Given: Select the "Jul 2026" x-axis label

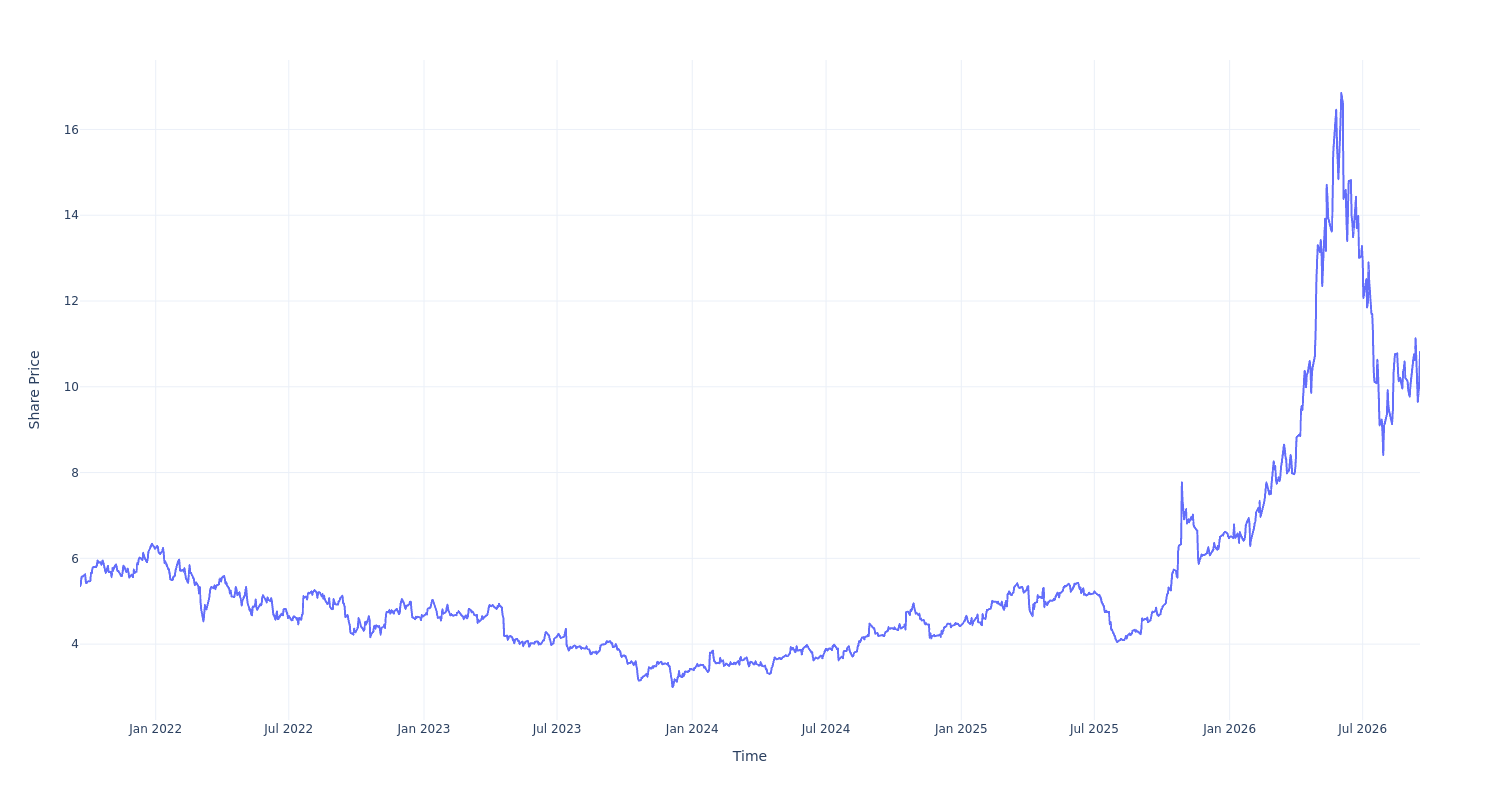Looking at the screenshot, I should tap(1362, 729).
